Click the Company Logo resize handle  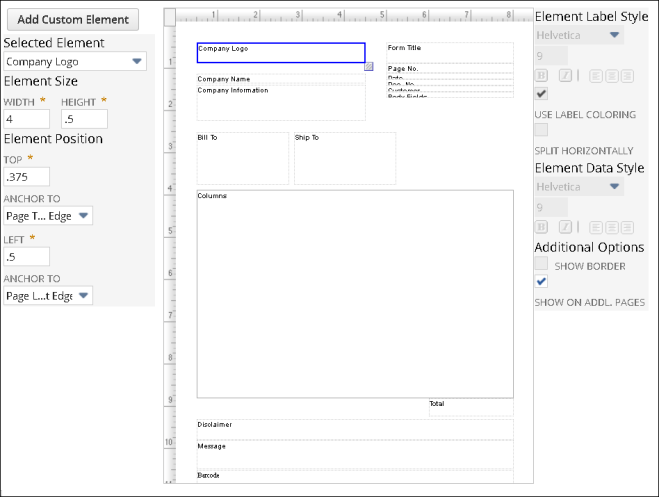coord(369,67)
